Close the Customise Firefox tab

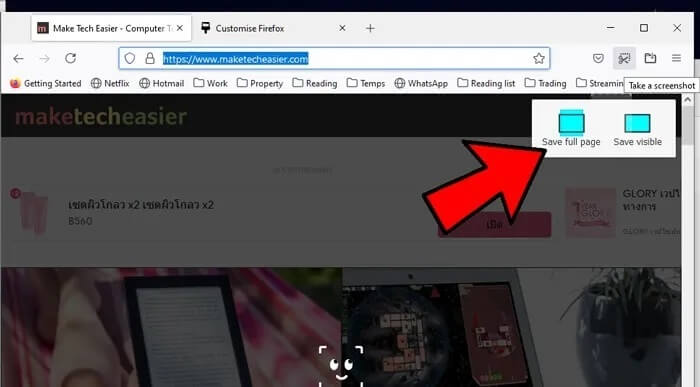click(x=342, y=28)
